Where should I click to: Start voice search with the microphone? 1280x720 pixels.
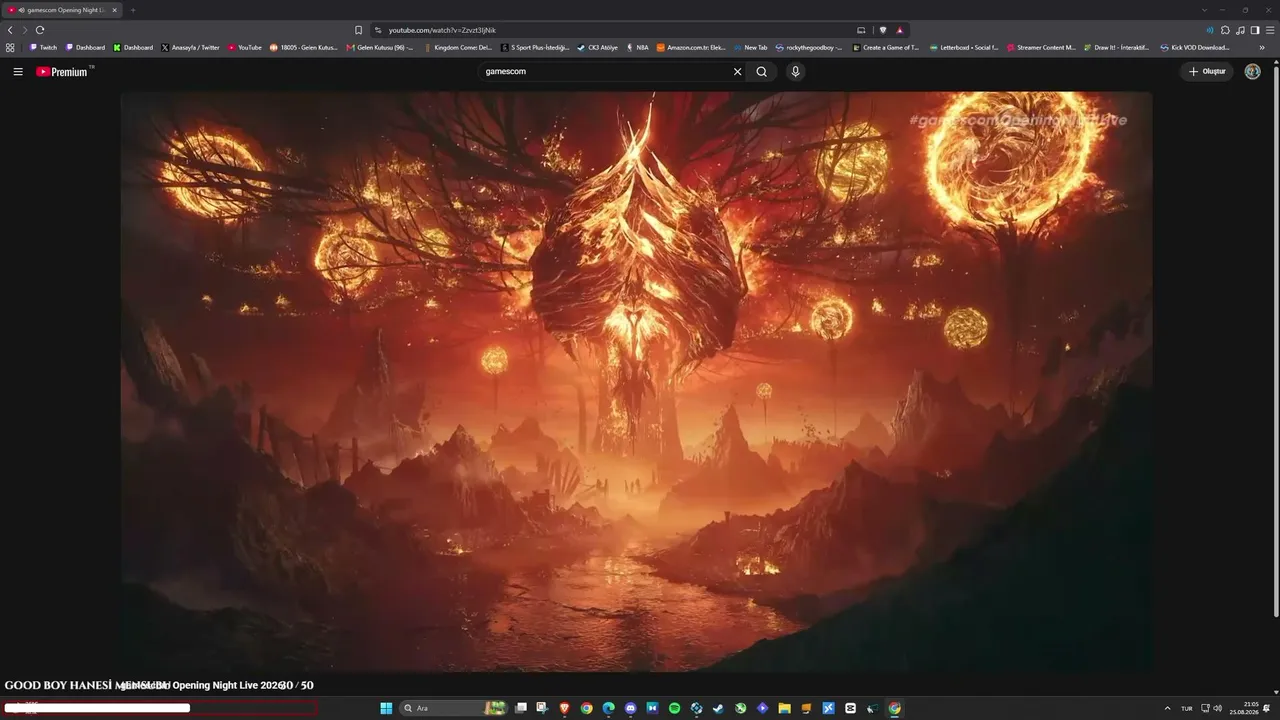pyautogui.click(x=795, y=72)
